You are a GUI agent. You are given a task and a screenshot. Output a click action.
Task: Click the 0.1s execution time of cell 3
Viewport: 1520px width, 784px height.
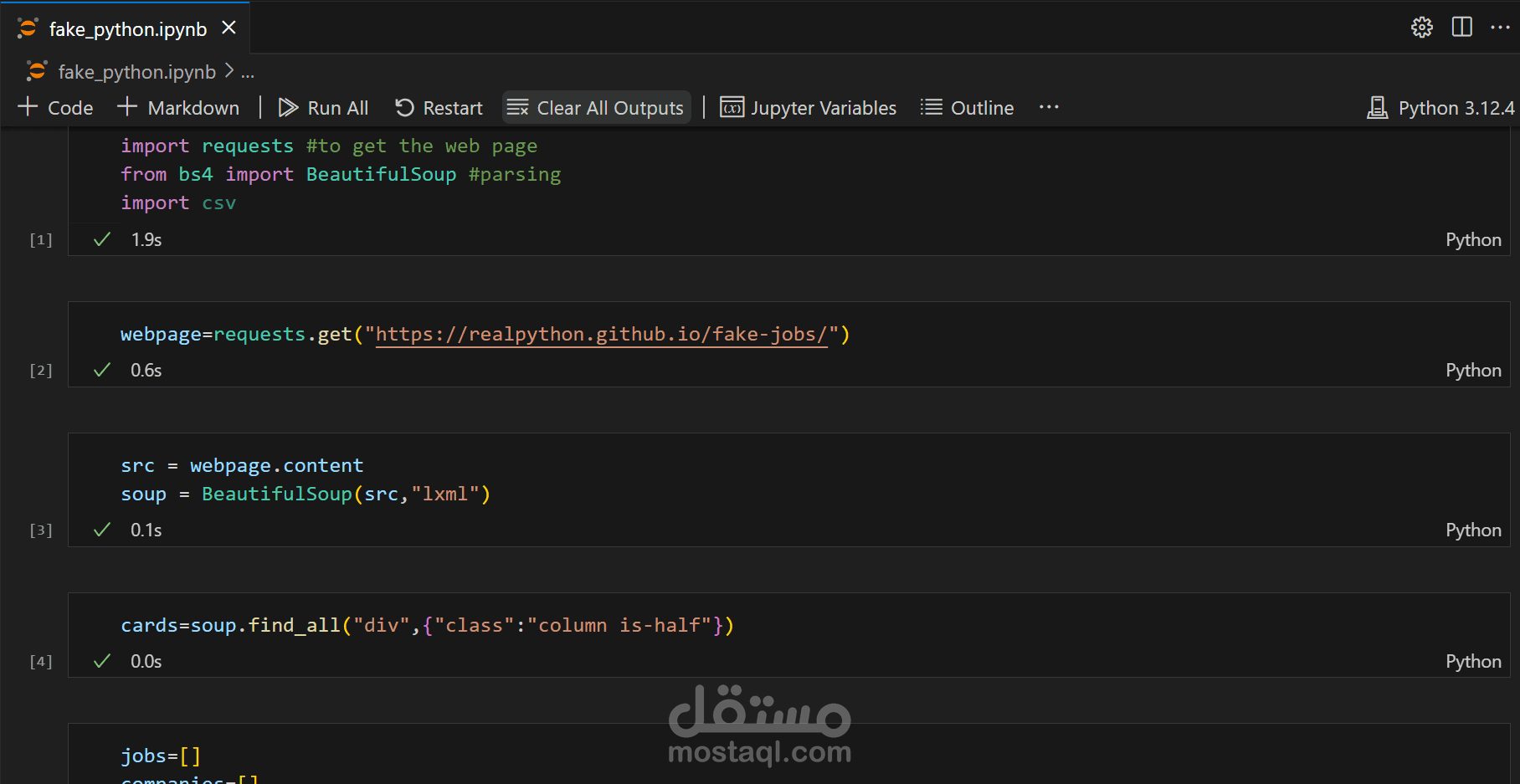coord(146,530)
